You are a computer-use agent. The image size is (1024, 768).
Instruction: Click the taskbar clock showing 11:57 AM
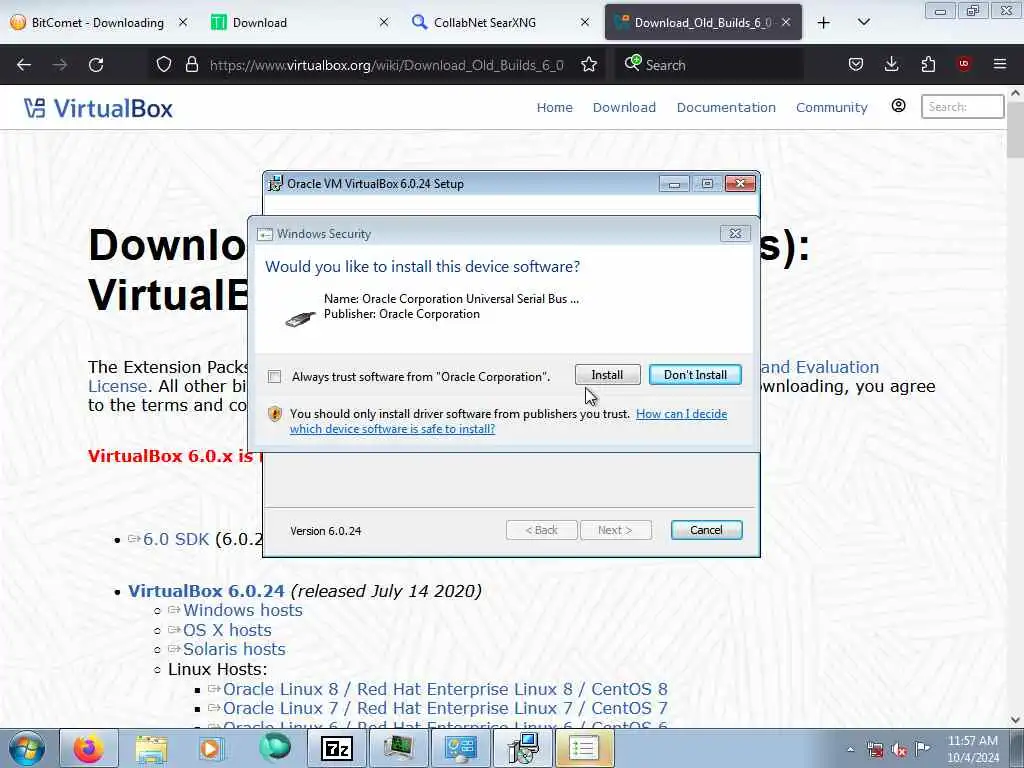coord(972,749)
